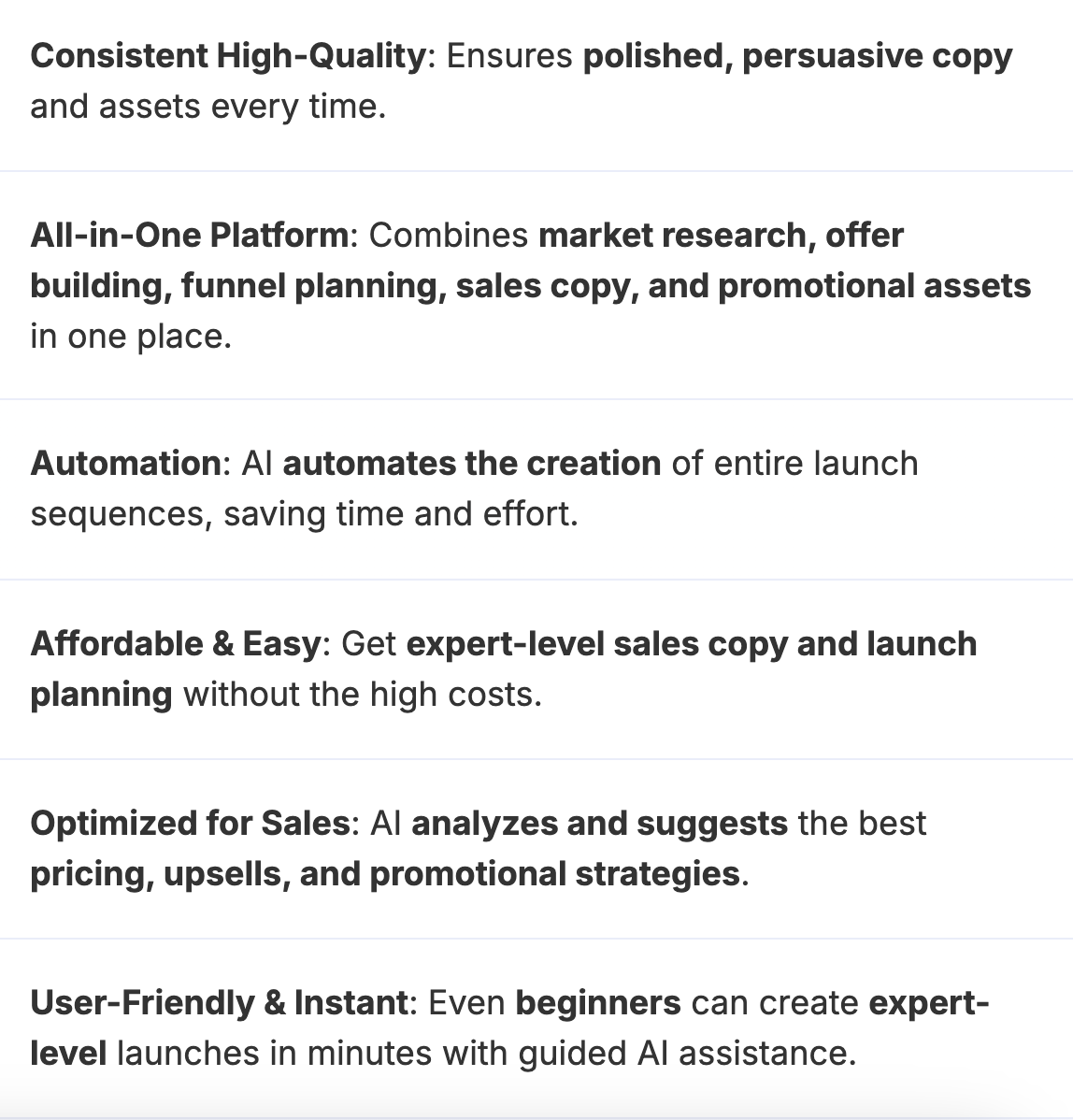Click the words 'of entire launch'
This screenshot has height=1120, width=1073.
click(794, 464)
